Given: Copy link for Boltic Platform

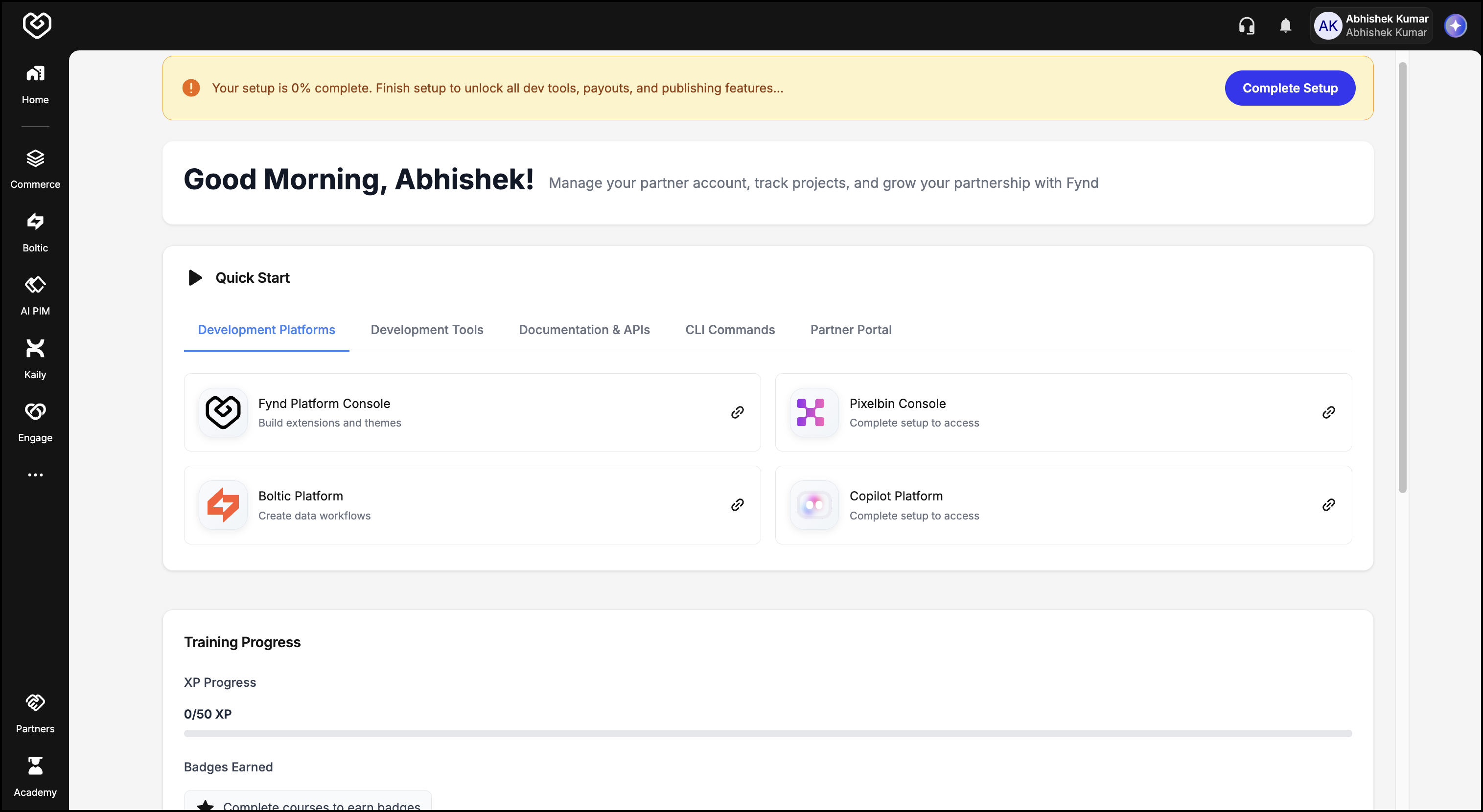Looking at the screenshot, I should coord(738,505).
